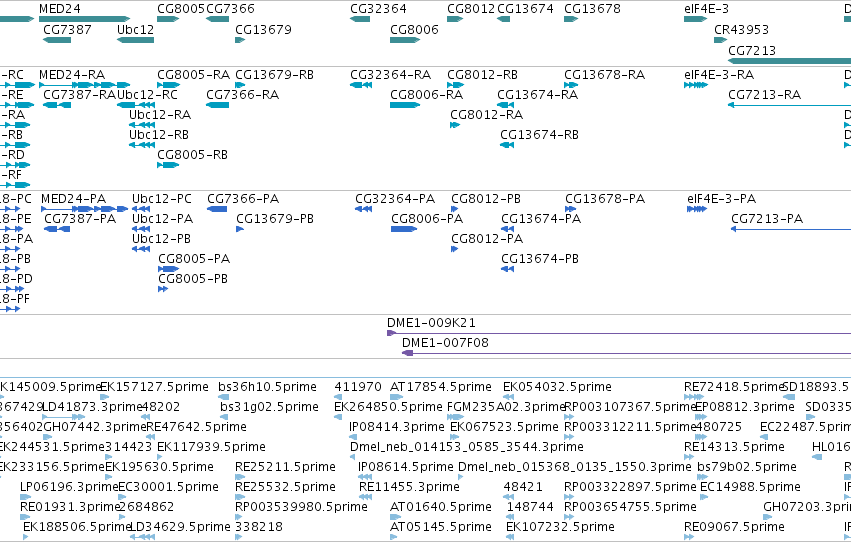Select the EK054032.5prime EST label

tap(557, 387)
